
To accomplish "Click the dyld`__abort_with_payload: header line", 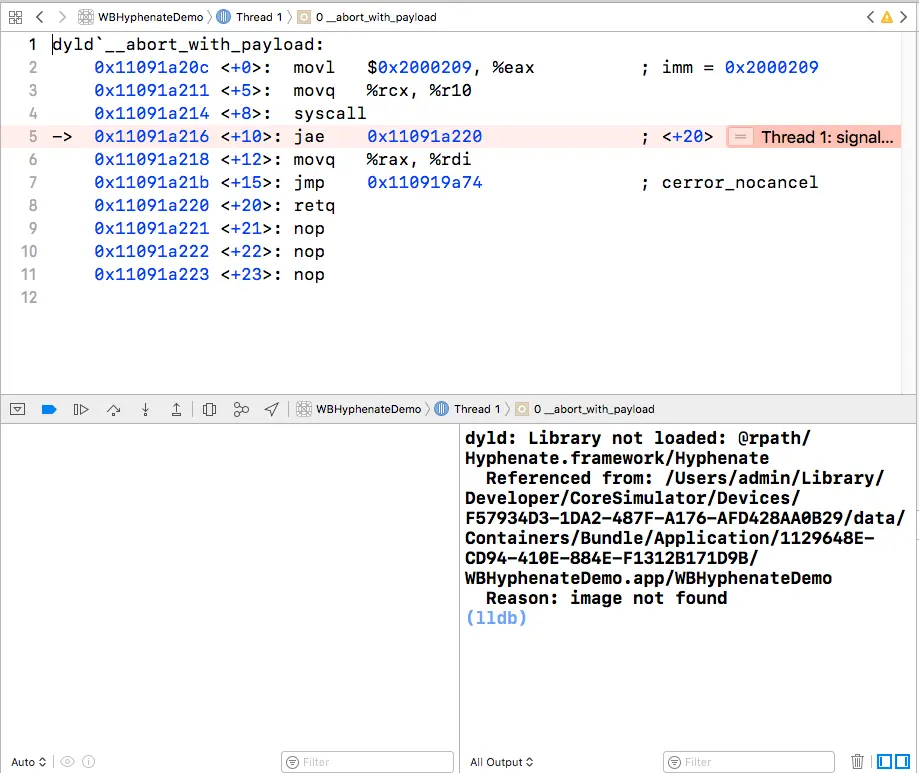I will [188, 45].
